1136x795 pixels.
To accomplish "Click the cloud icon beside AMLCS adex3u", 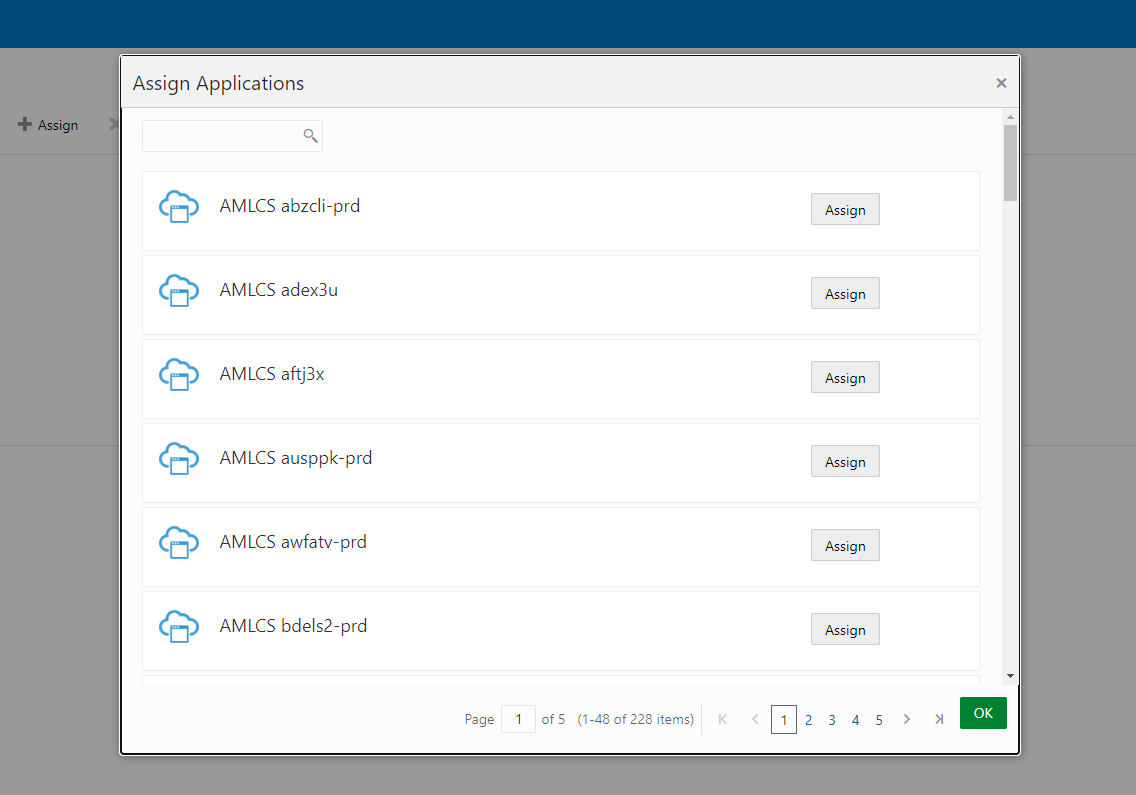I will click(179, 291).
